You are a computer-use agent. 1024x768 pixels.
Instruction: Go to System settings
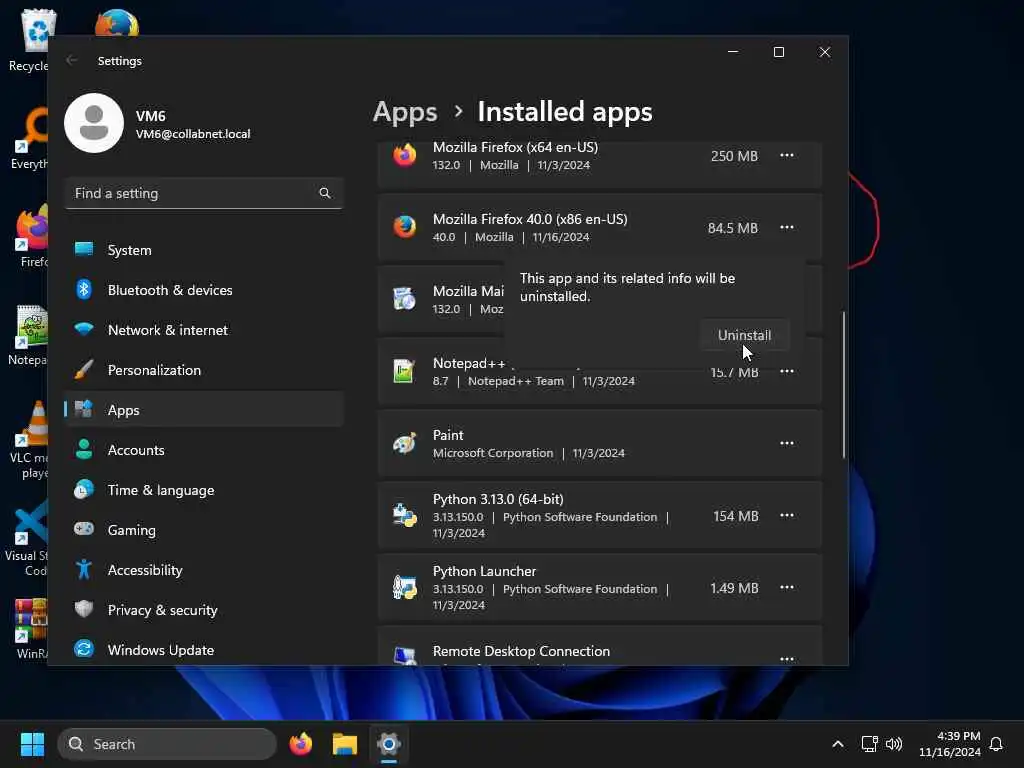click(x=204, y=250)
